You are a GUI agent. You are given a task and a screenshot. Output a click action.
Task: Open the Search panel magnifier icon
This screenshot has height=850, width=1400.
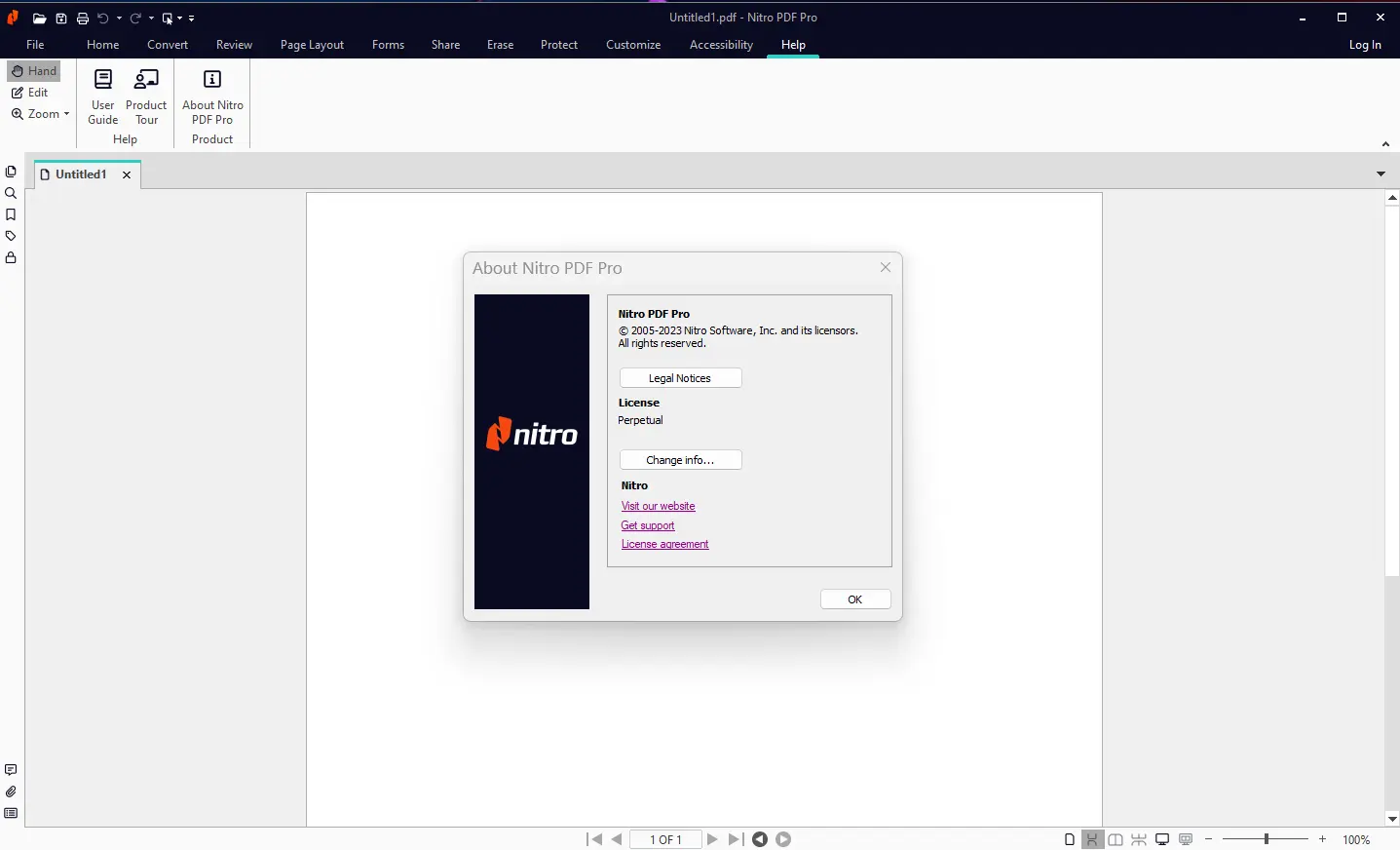pyautogui.click(x=11, y=193)
